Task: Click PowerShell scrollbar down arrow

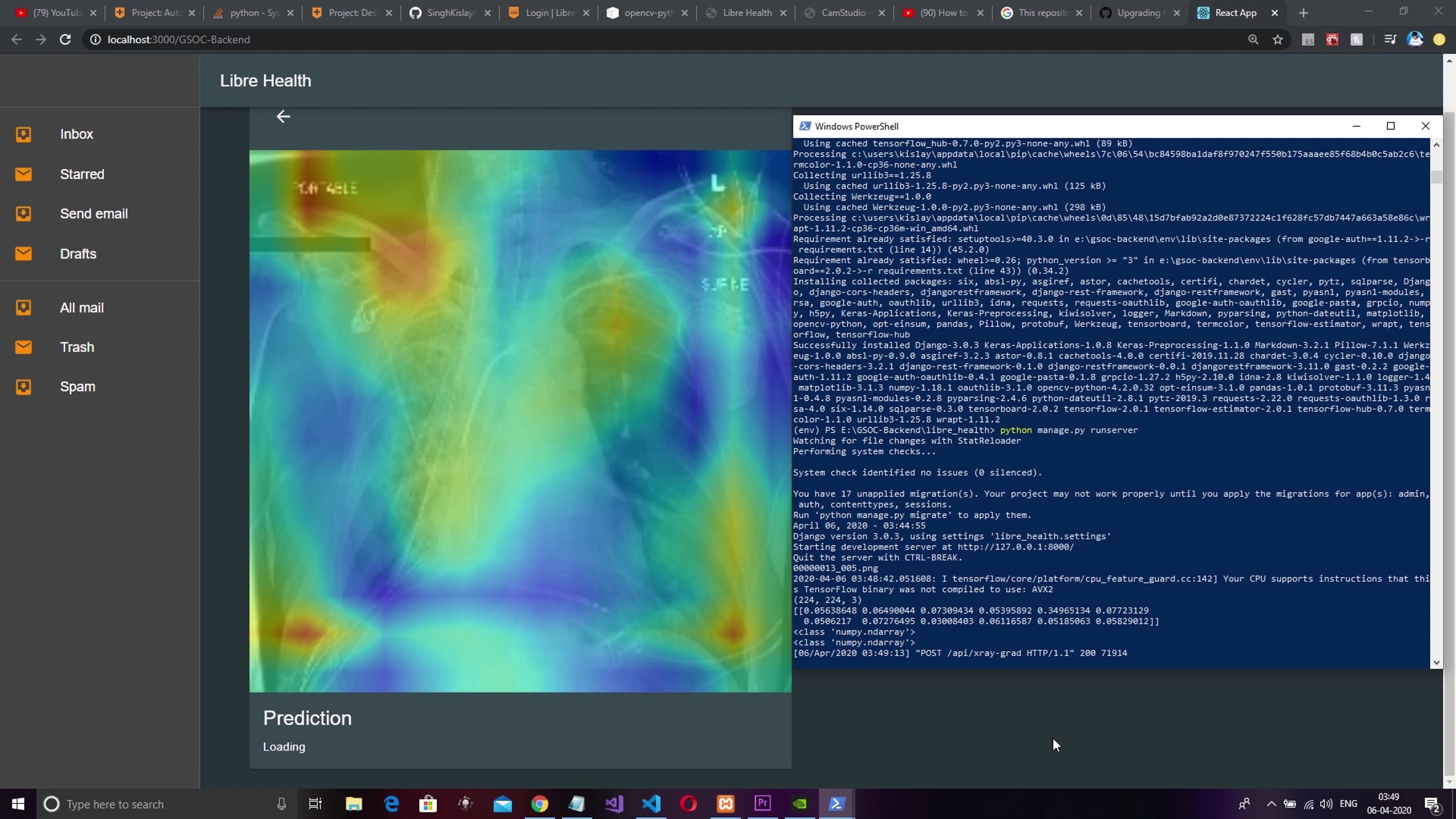Action: 1436,662
